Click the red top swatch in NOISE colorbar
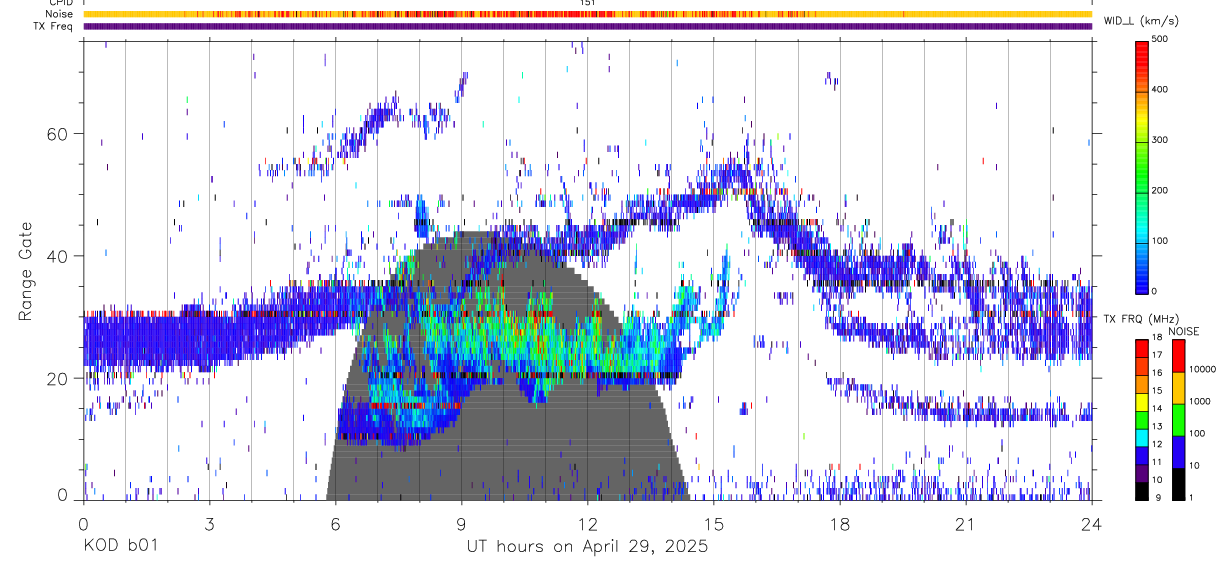Screen dimensions: 1228x567 1178,356
